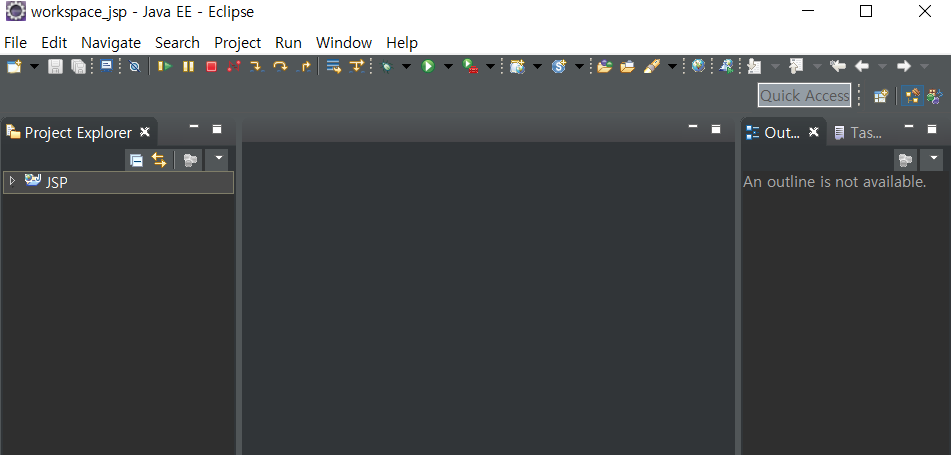Viewport: 951px width, 455px height.
Task: Click the Previous Annotation icon
Action: point(796,66)
